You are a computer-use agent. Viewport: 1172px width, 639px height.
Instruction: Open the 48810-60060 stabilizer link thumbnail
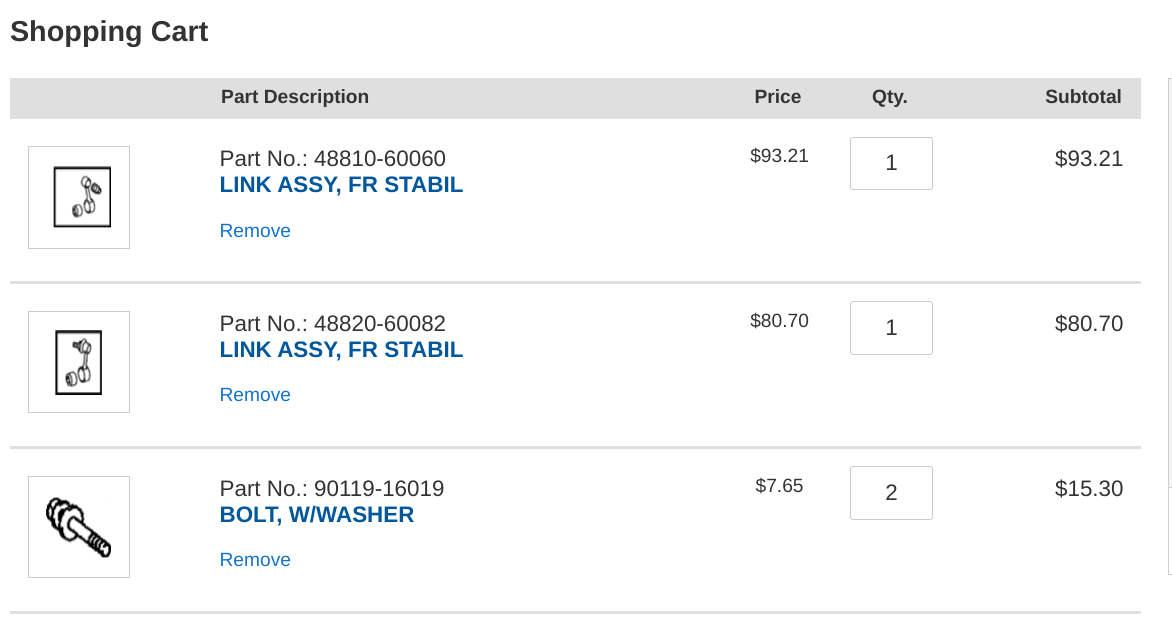(79, 197)
